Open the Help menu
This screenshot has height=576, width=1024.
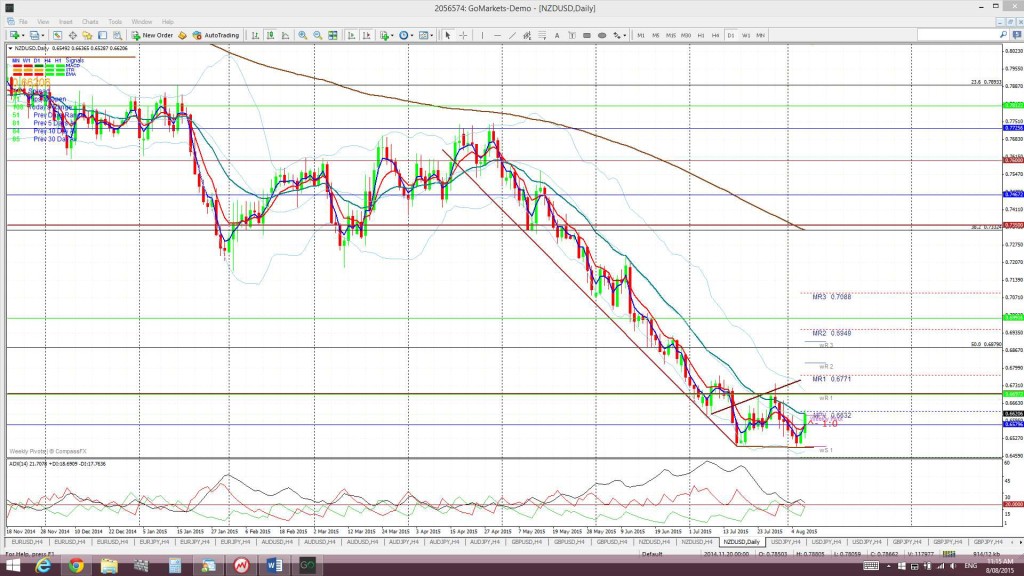[168, 22]
